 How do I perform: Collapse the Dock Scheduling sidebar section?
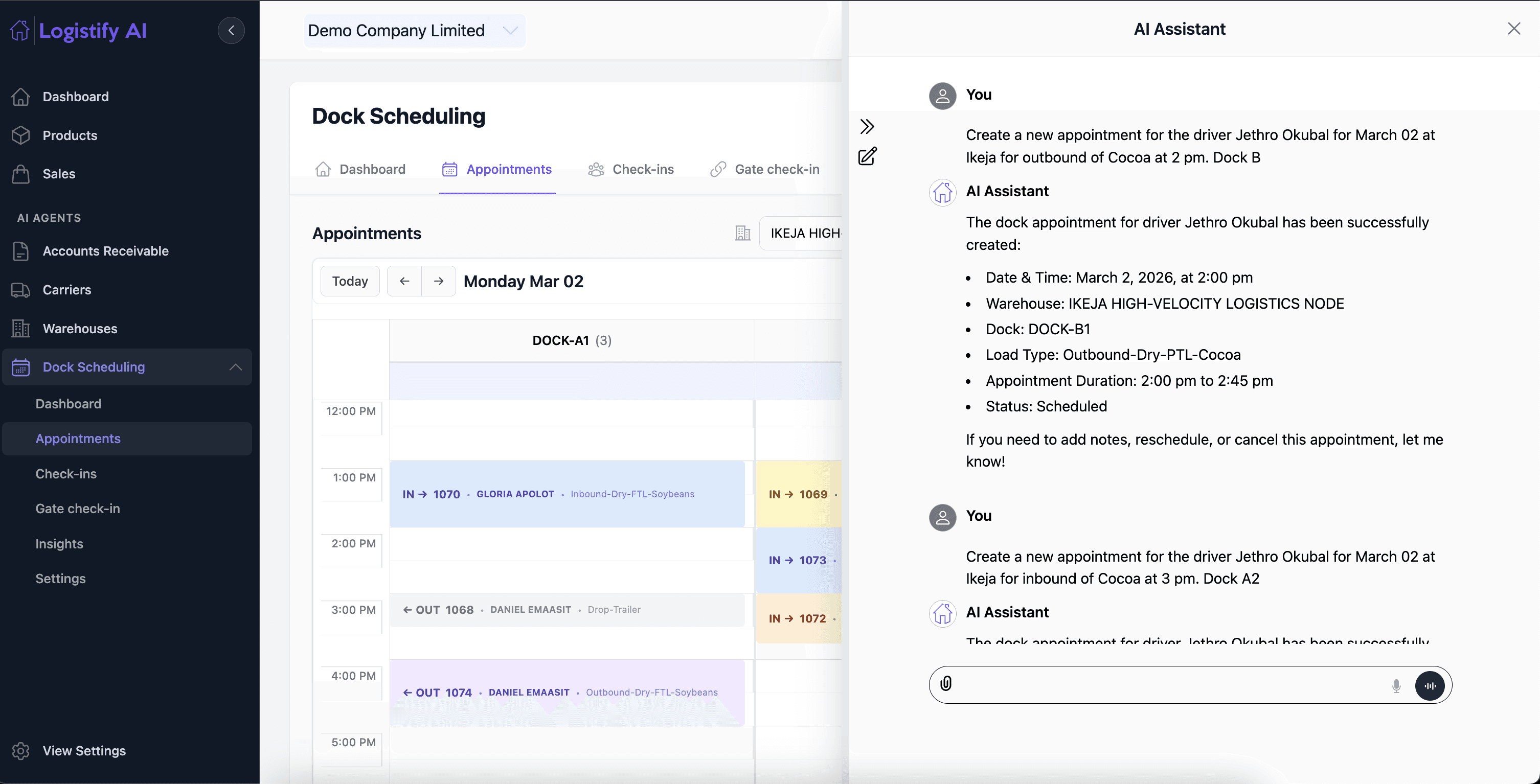[236, 367]
